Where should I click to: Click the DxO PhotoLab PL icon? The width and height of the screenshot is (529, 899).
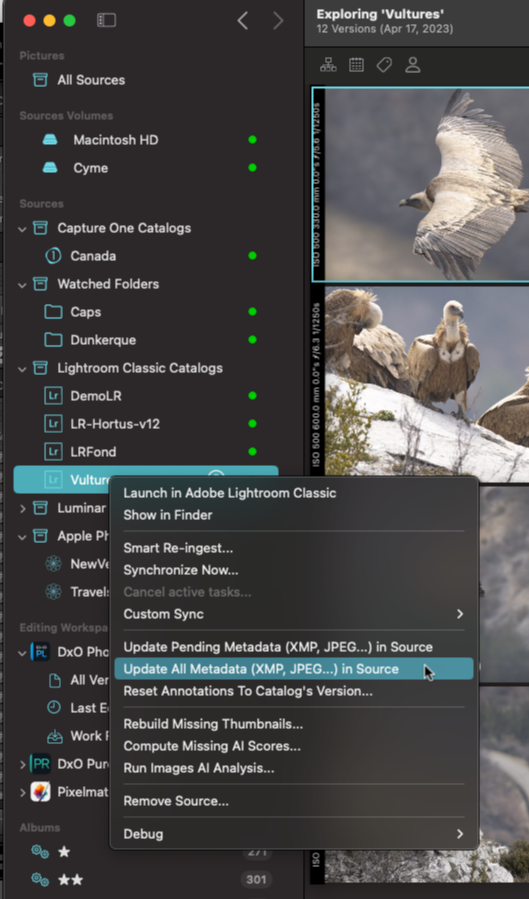coord(40,652)
